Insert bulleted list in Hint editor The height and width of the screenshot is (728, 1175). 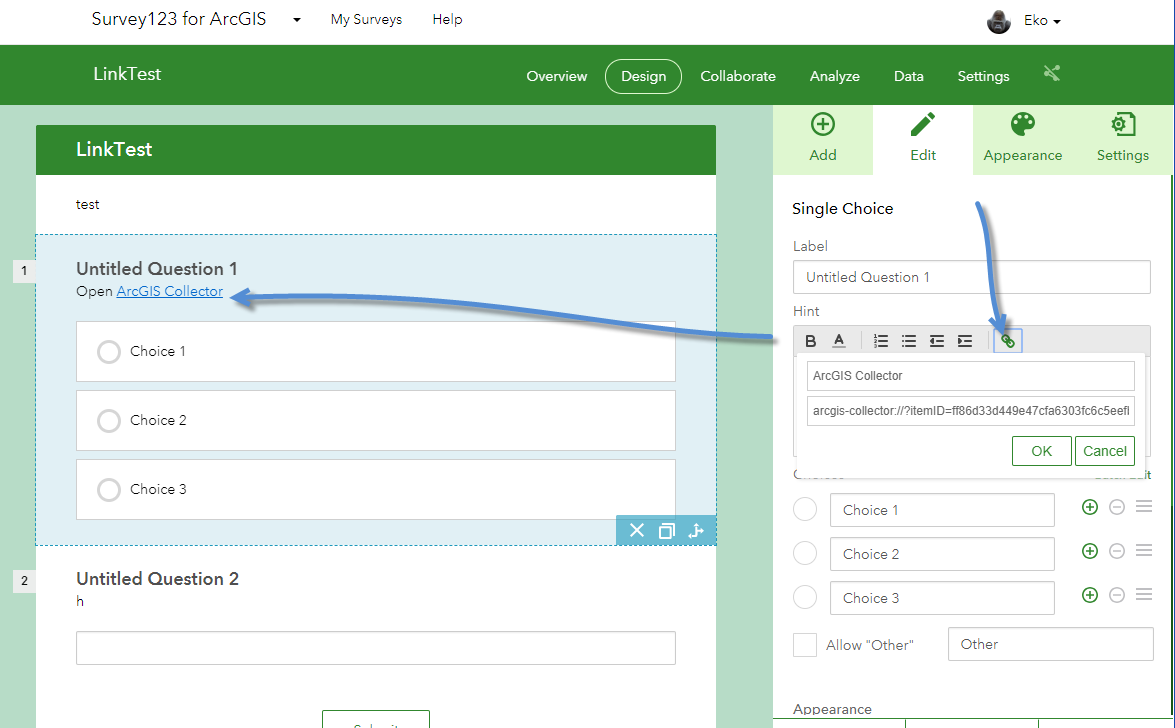(908, 341)
